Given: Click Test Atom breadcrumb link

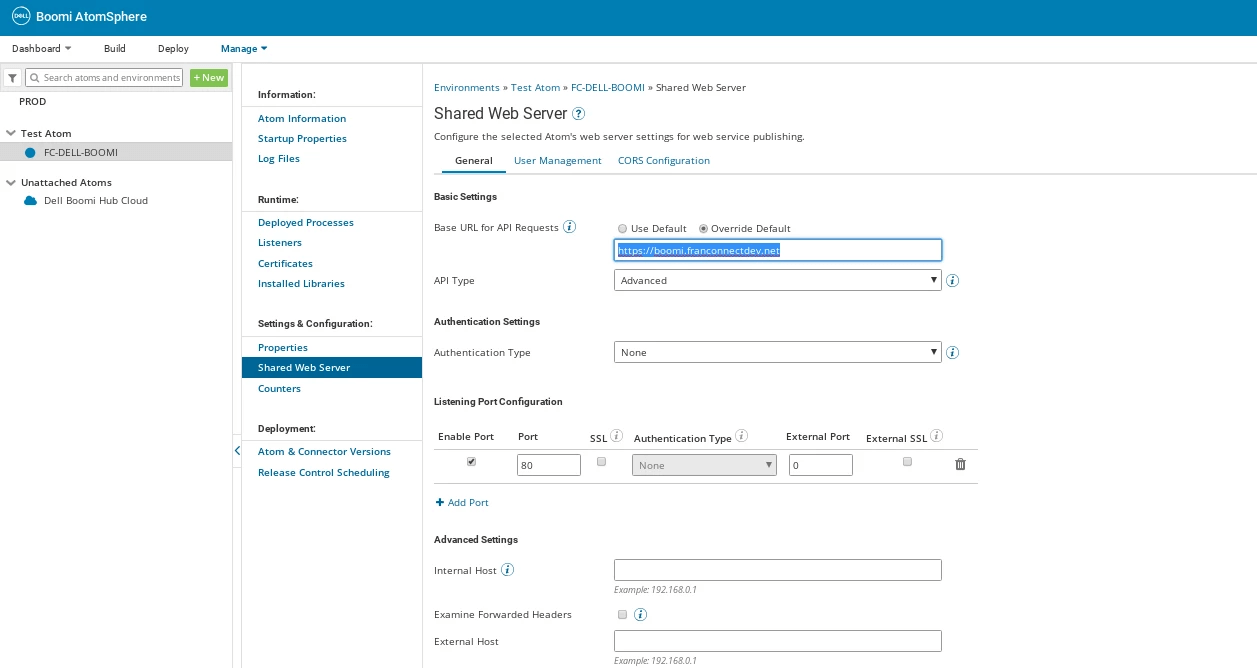Looking at the screenshot, I should coord(535,87).
